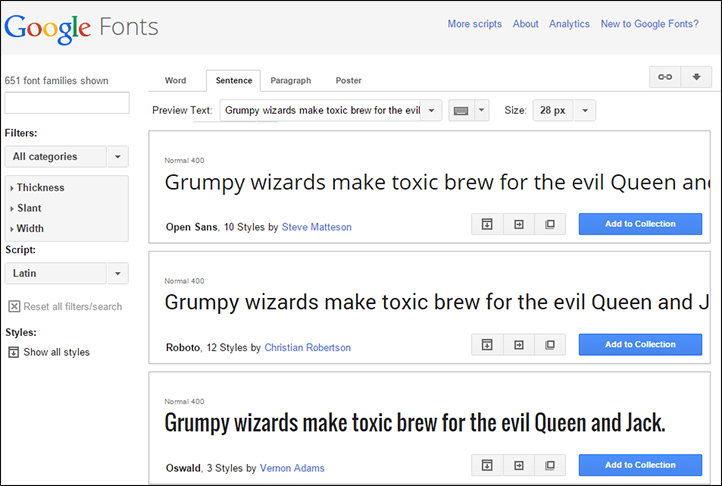Open Quick-use arrow icon for Oswald

point(519,465)
